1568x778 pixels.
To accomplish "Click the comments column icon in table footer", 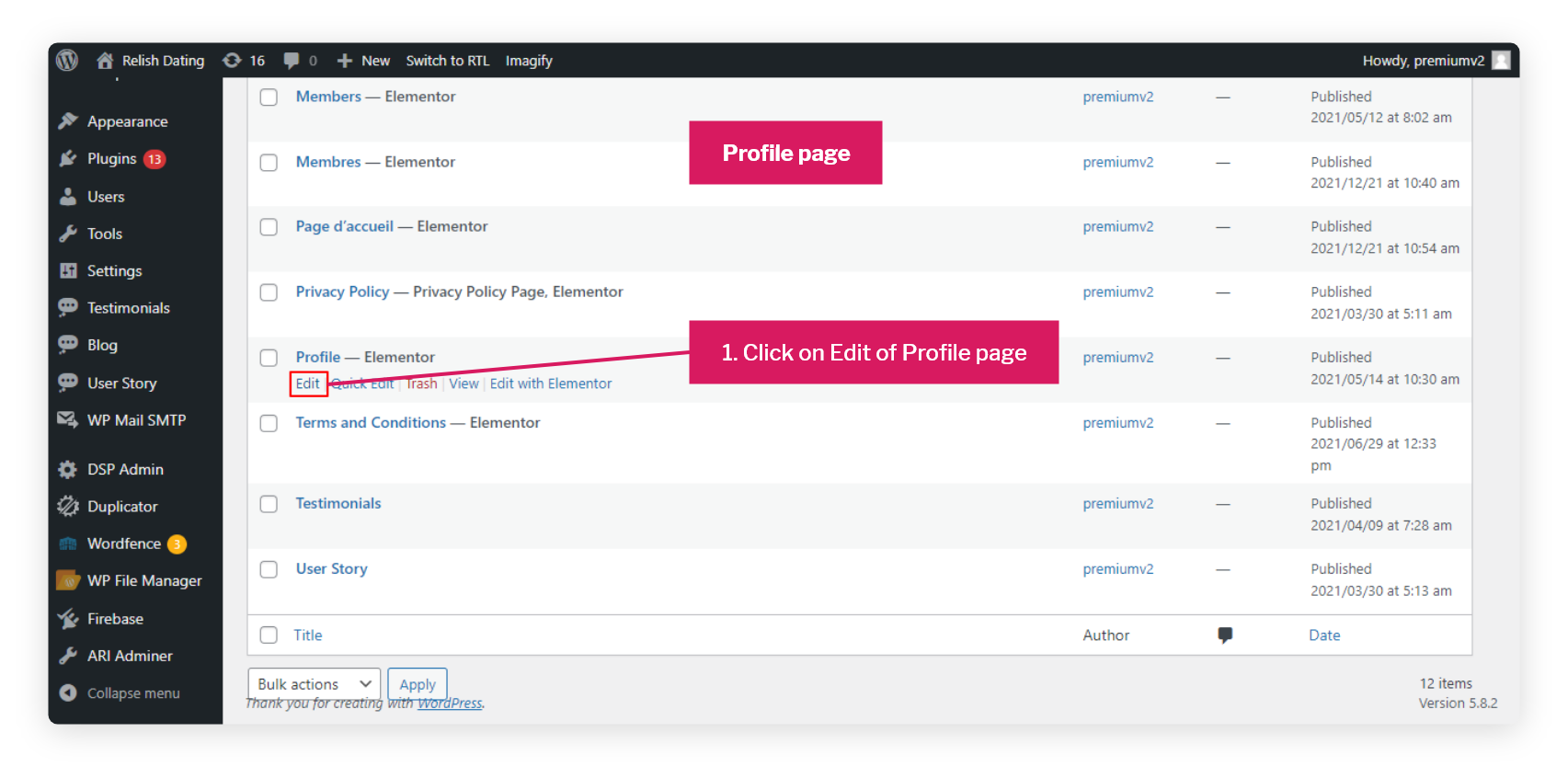I will pos(1225,635).
